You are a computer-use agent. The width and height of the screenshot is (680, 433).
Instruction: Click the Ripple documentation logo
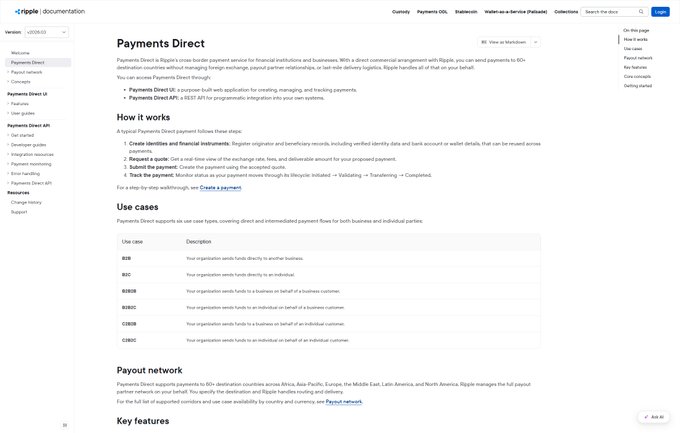click(x=50, y=12)
